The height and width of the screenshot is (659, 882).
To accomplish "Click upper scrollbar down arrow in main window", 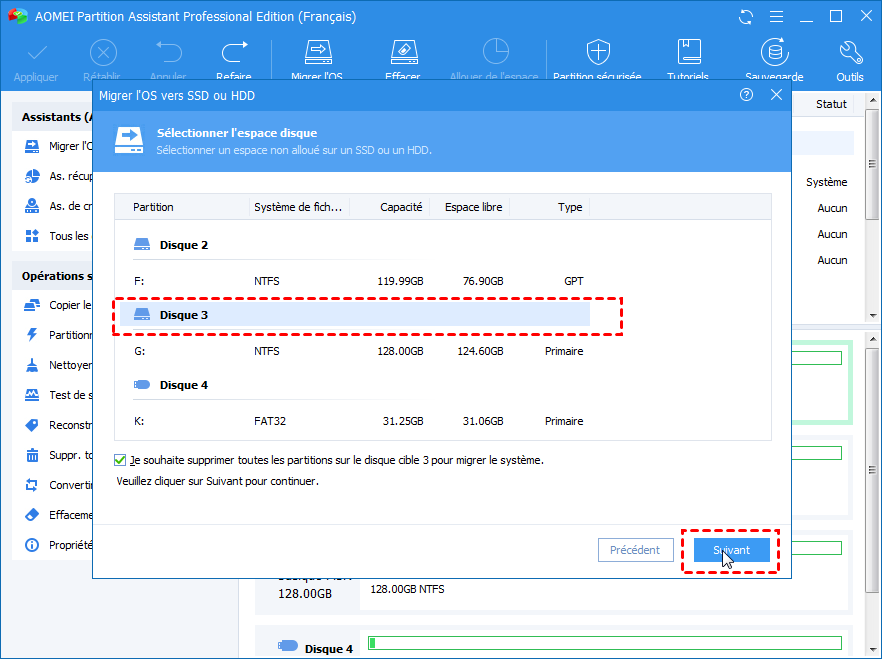I will point(872,315).
